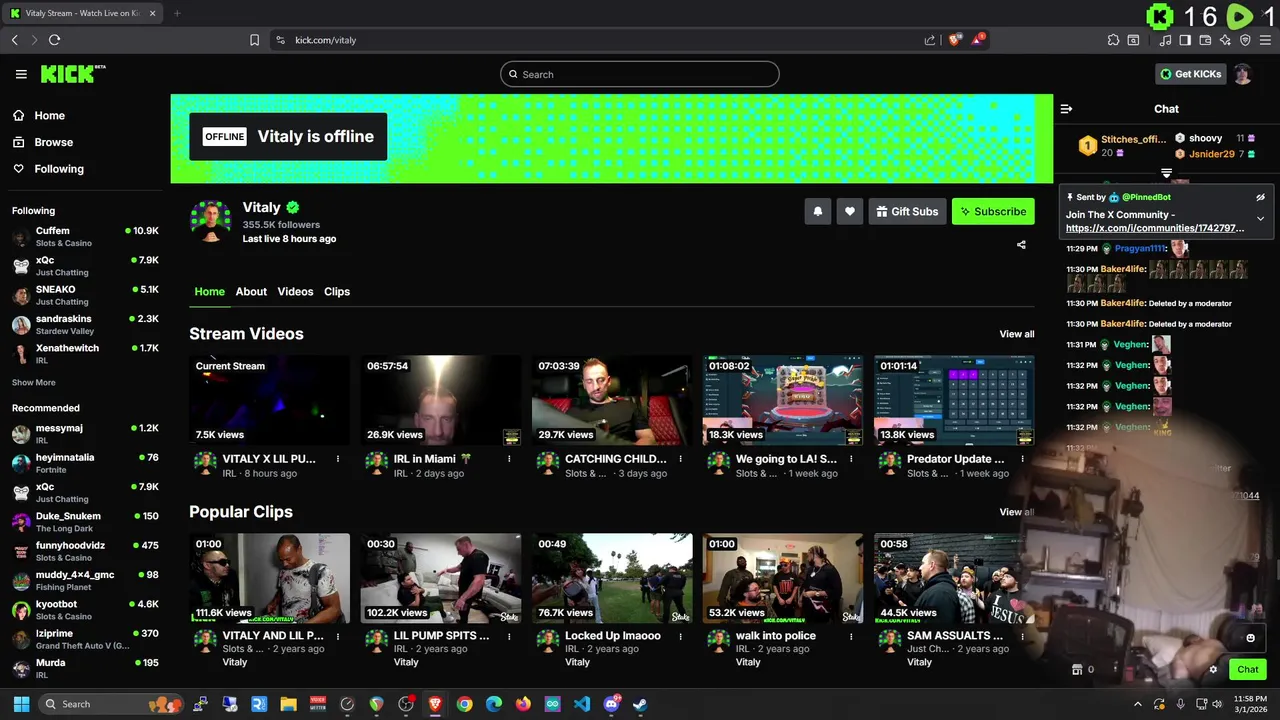Click the Kick search field
Screen dimensions: 1280x720
pos(640,74)
